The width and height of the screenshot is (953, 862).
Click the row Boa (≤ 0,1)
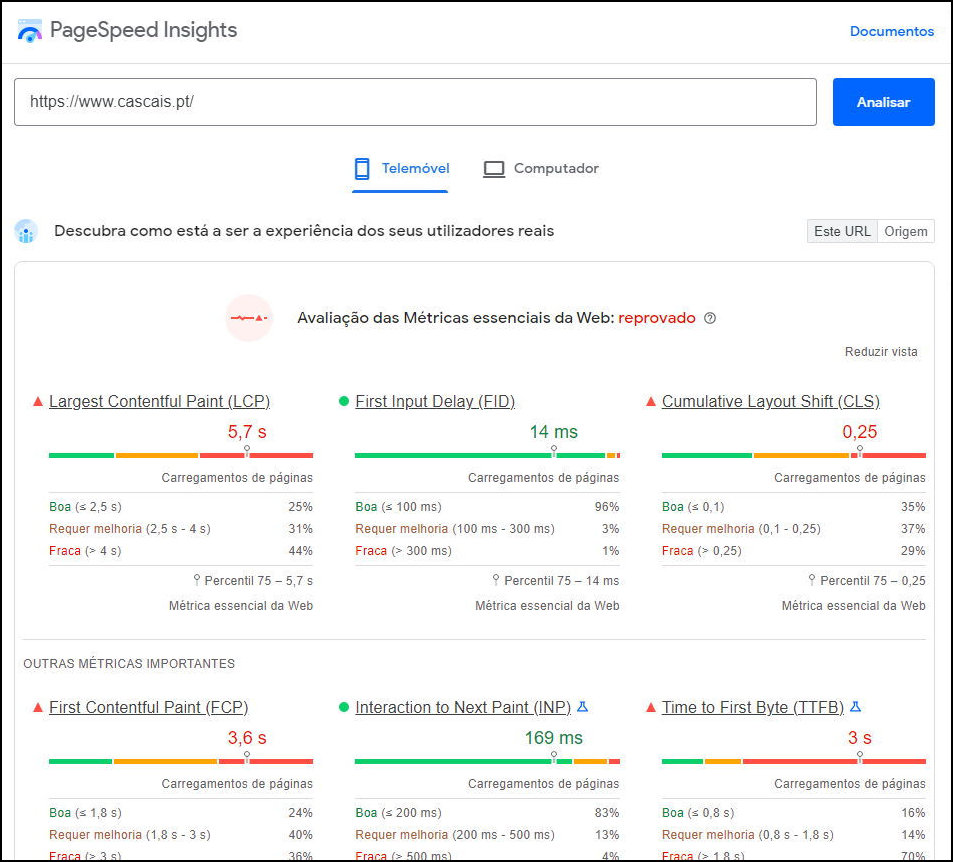[793, 506]
